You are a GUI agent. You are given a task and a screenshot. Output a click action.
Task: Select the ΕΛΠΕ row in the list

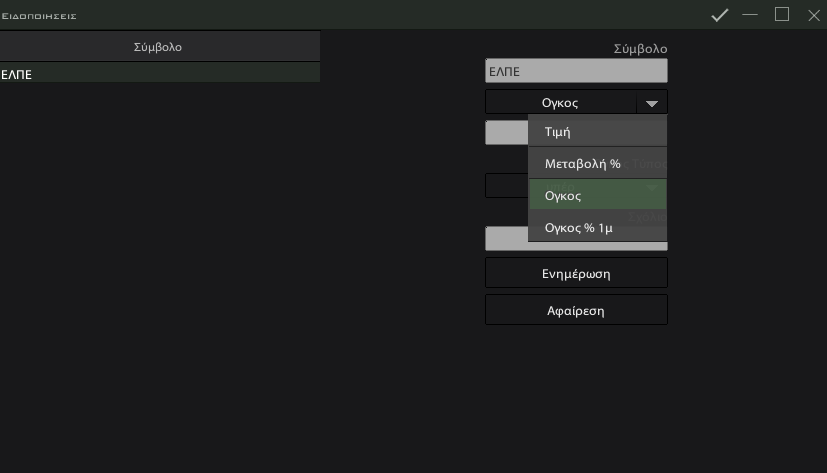pos(160,74)
